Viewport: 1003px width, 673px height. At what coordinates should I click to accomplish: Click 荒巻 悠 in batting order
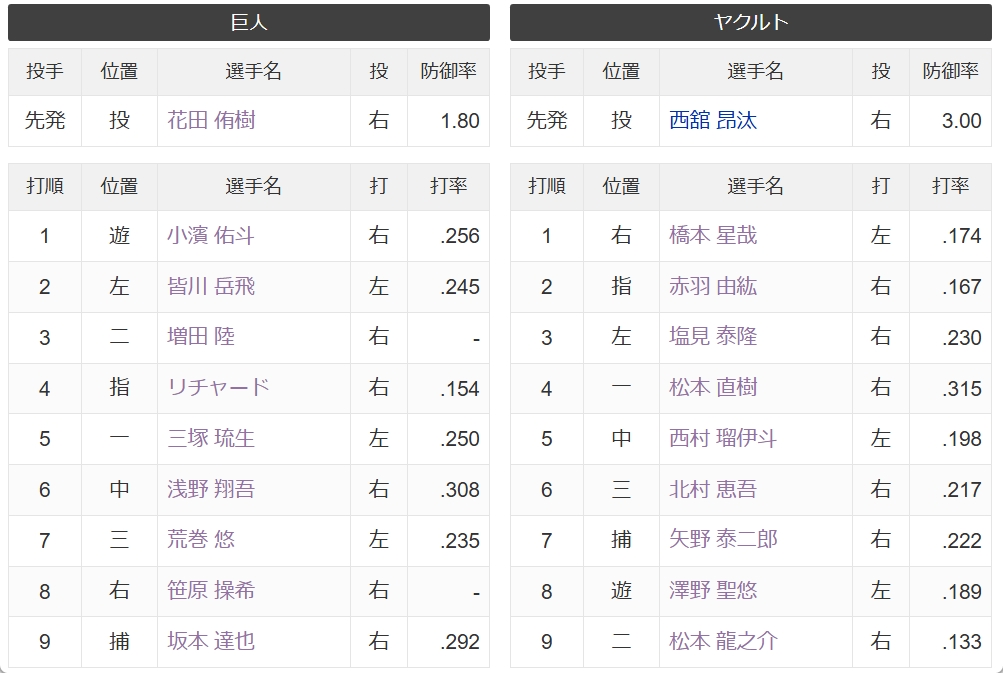point(201,539)
